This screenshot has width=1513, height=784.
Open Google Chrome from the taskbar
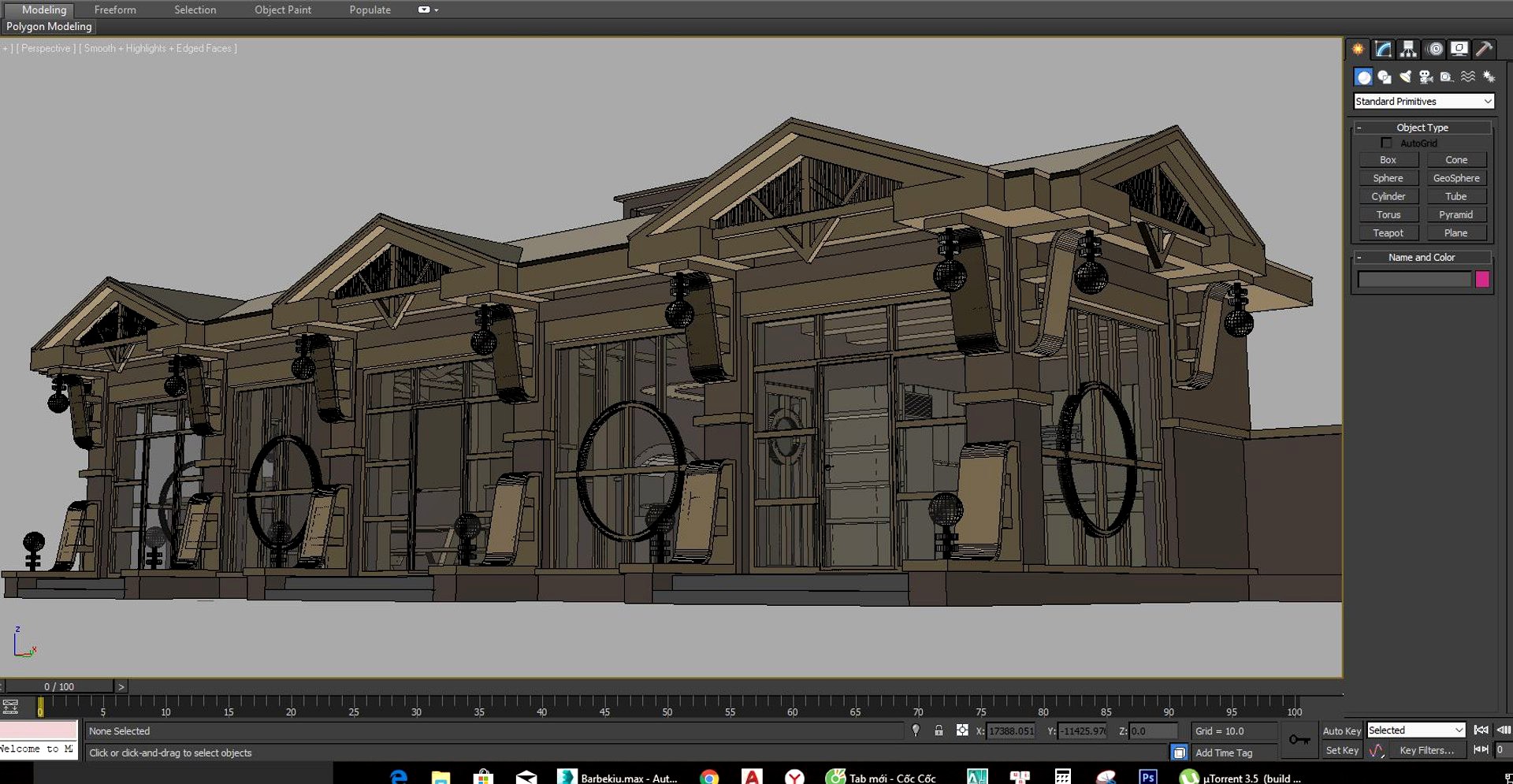[709, 777]
